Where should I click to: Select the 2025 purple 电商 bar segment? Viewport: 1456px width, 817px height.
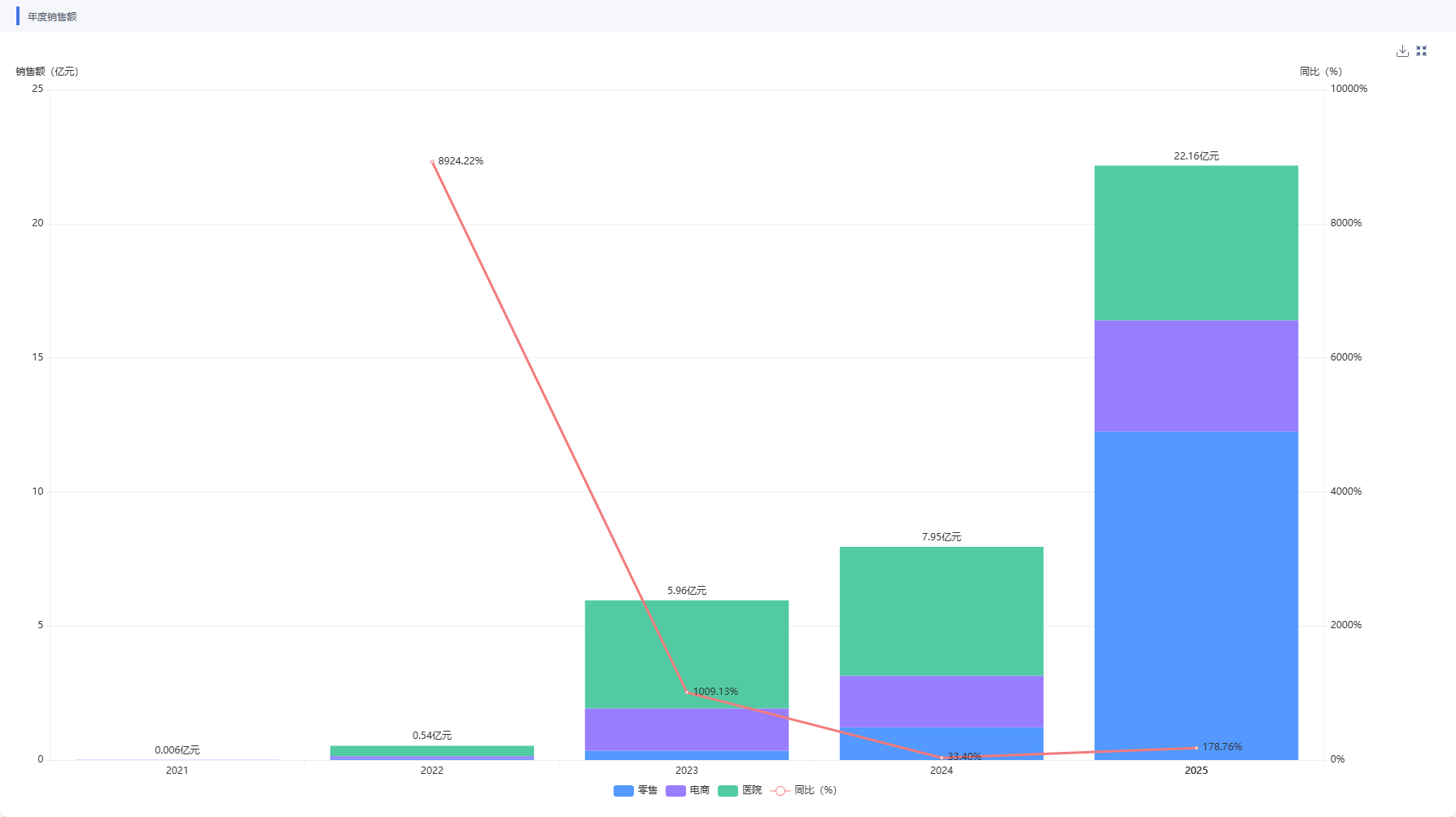[x=1196, y=376]
